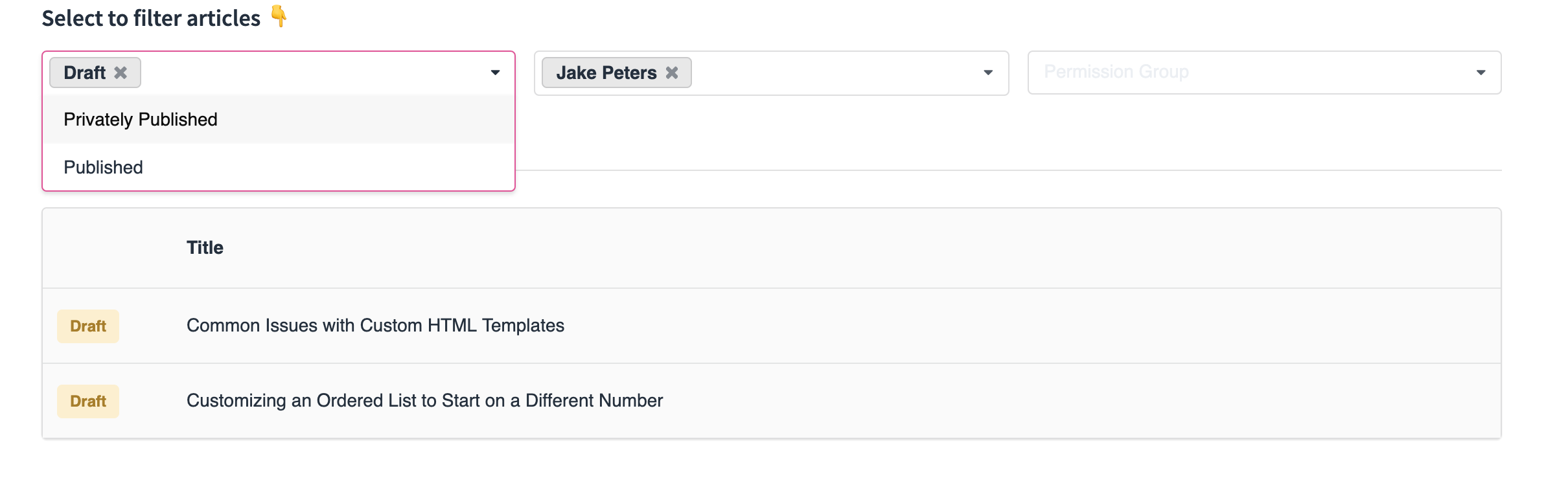Image resolution: width=1568 pixels, height=496 pixels.
Task: Click Draft badge on Common Issues row
Action: coord(88,326)
